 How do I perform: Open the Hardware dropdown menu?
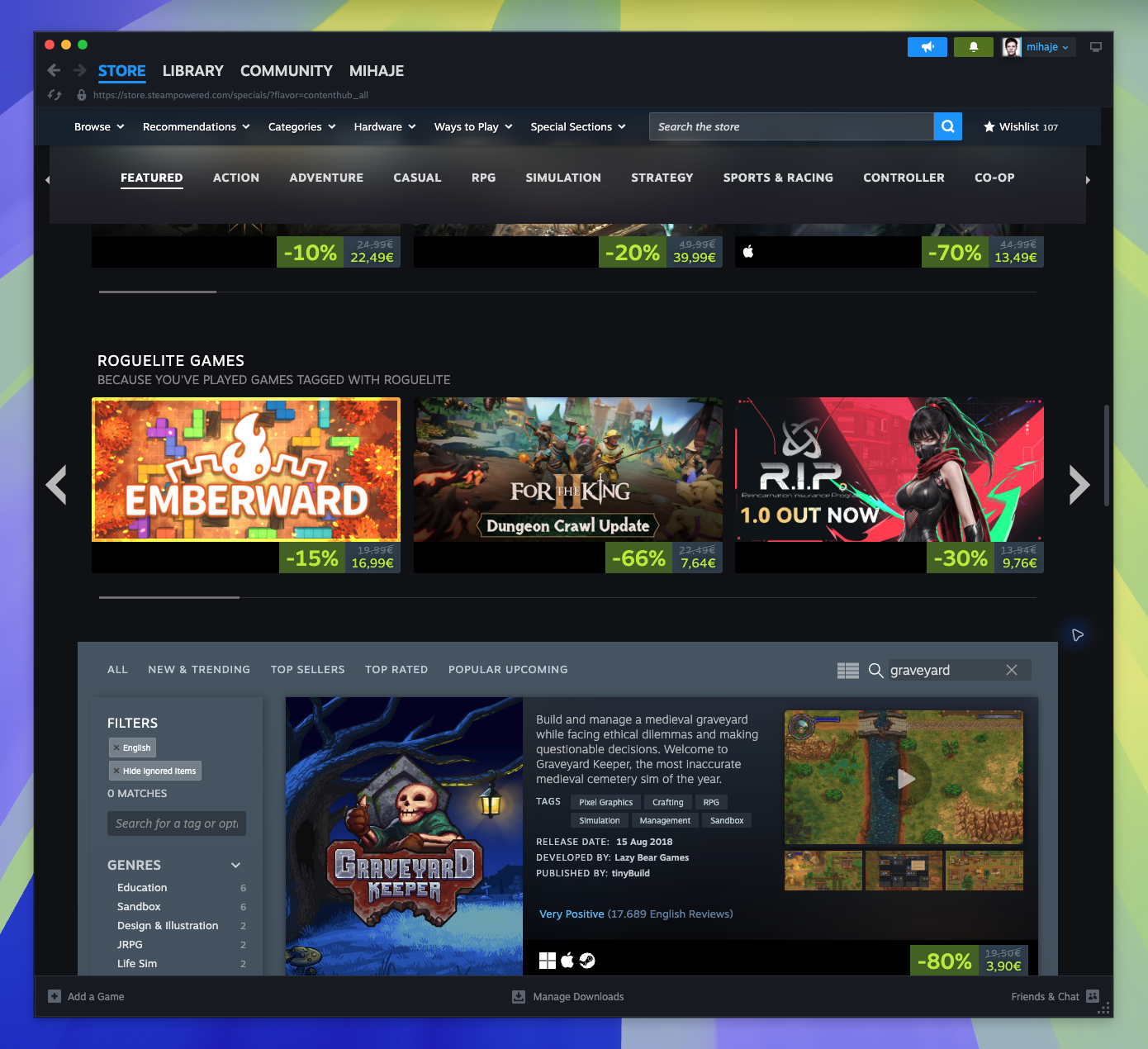385,126
